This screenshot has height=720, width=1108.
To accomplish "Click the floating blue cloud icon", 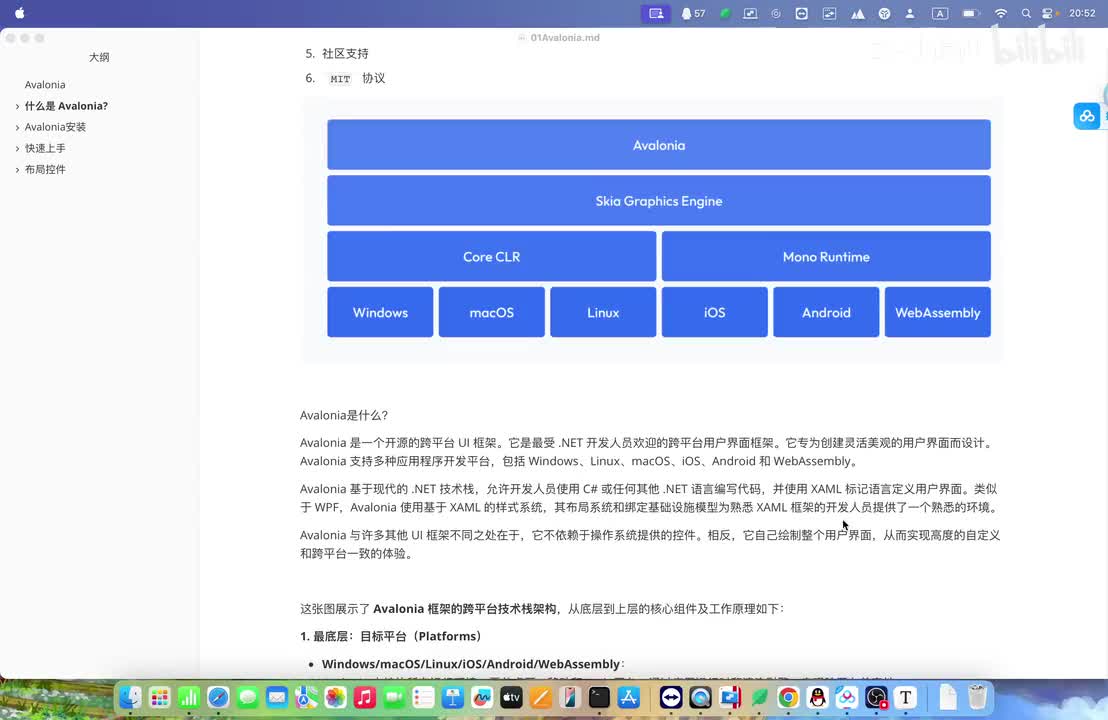I will (x=1087, y=116).
